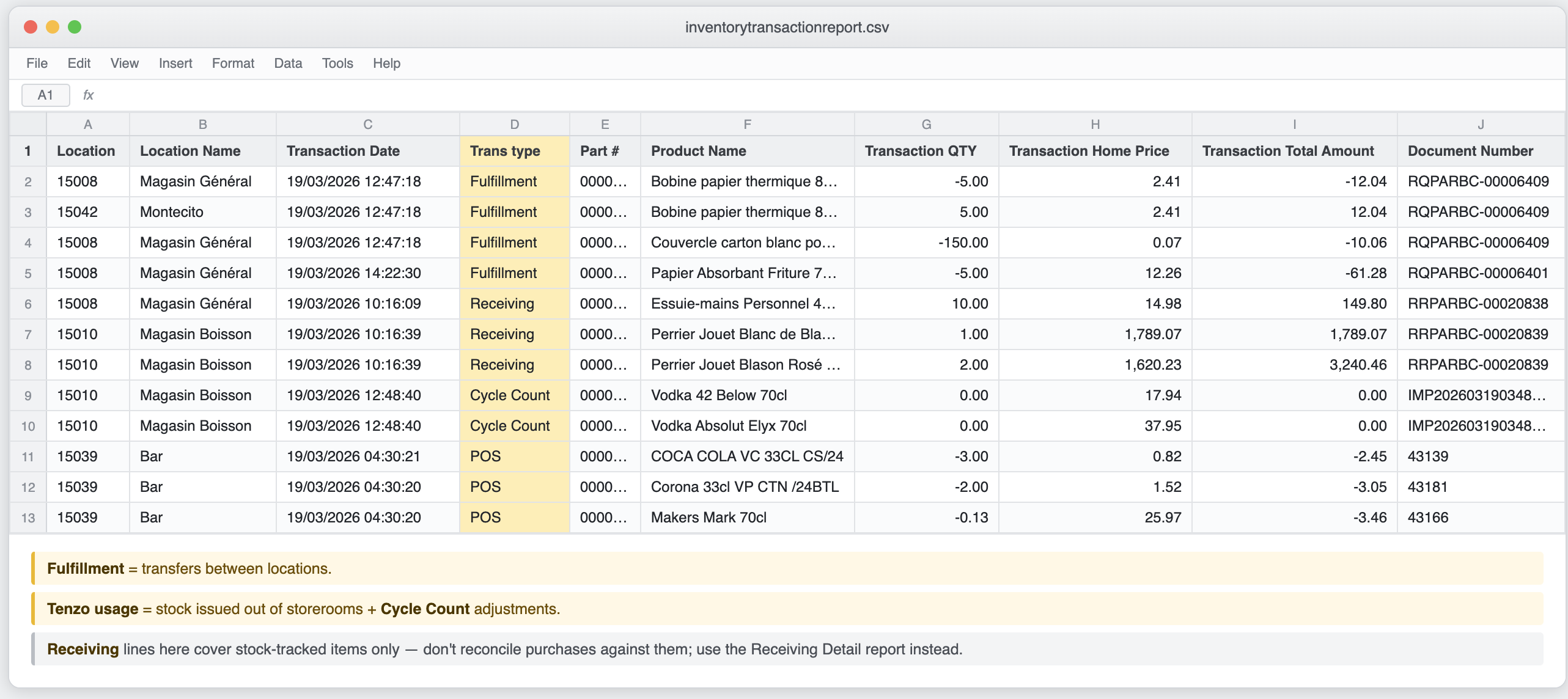Viewport: 1568px width, 699px height.
Task: Select column I header
Action: [x=1295, y=125]
